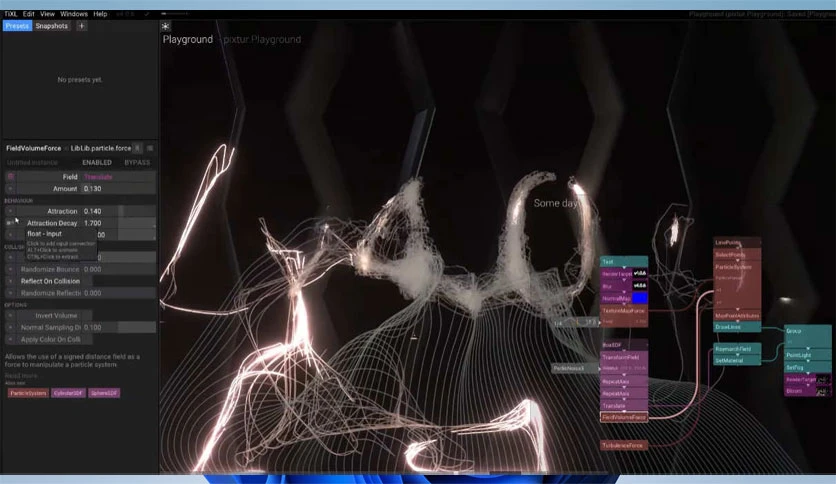
Task: Toggle Apply Color On Collision option
Action: (x=55, y=339)
